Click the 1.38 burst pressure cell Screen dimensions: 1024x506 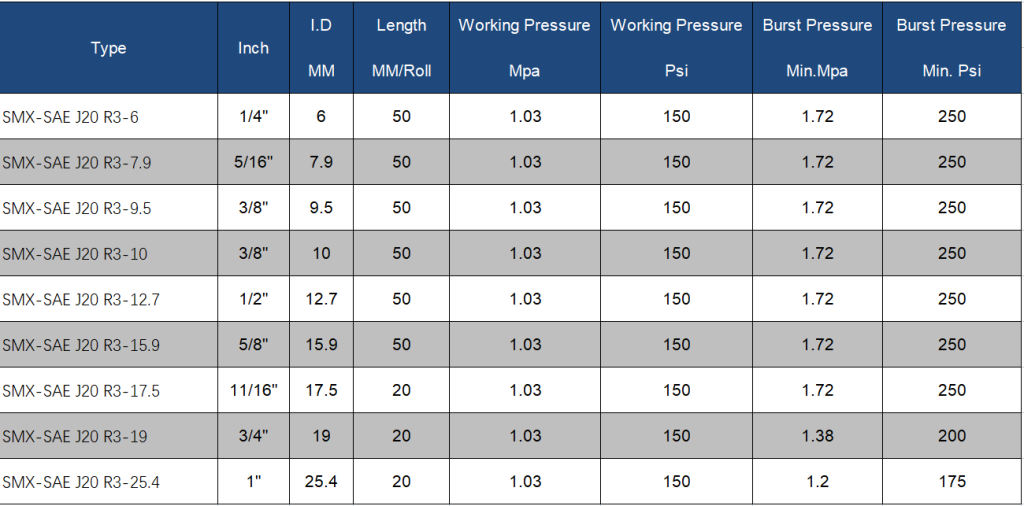pyautogui.click(x=817, y=436)
